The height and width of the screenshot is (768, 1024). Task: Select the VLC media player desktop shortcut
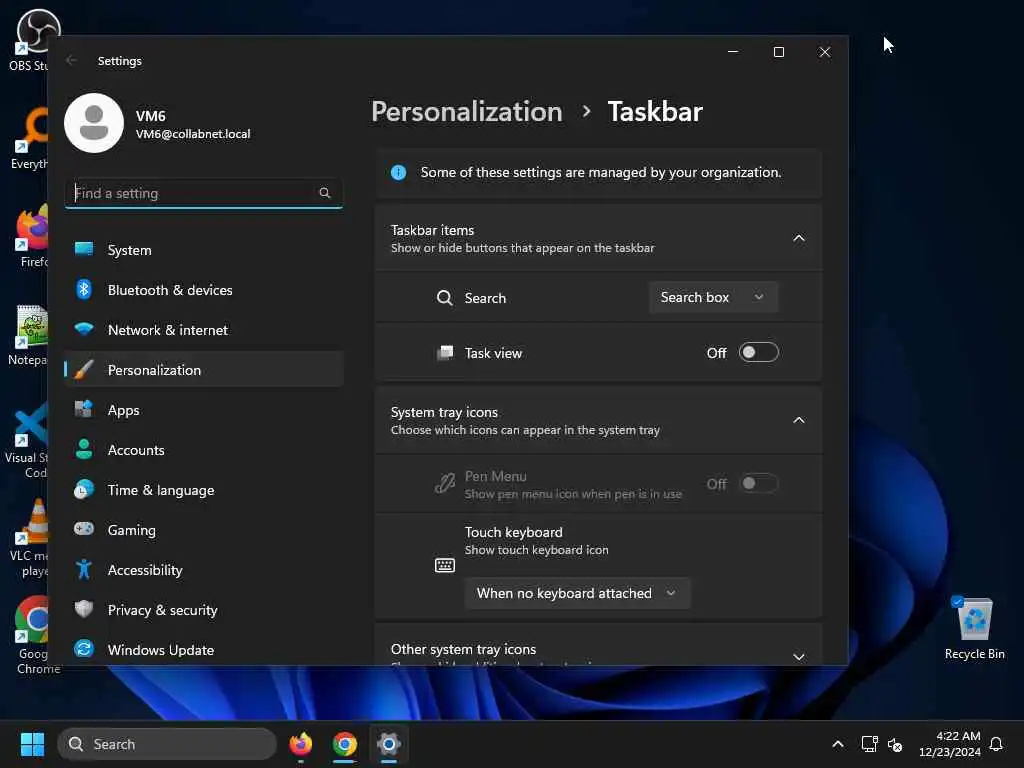(x=29, y=539)
